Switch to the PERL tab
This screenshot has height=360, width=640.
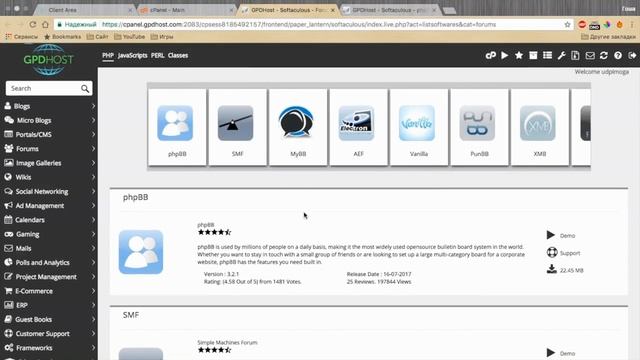point(158,56)
